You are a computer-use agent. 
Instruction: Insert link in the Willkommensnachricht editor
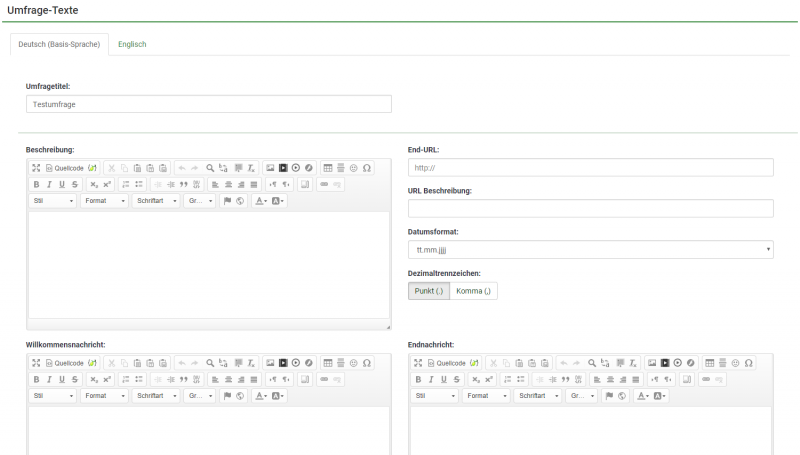(x=324, y=379)
